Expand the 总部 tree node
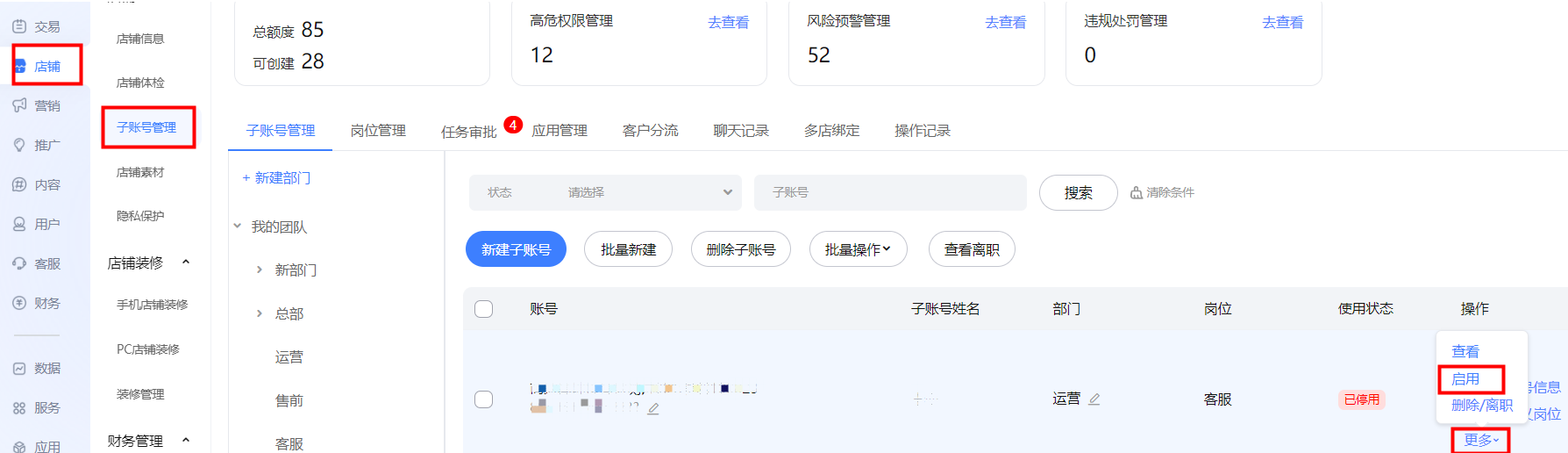Screen dimensions: 1568x453 tap(260, 313)
